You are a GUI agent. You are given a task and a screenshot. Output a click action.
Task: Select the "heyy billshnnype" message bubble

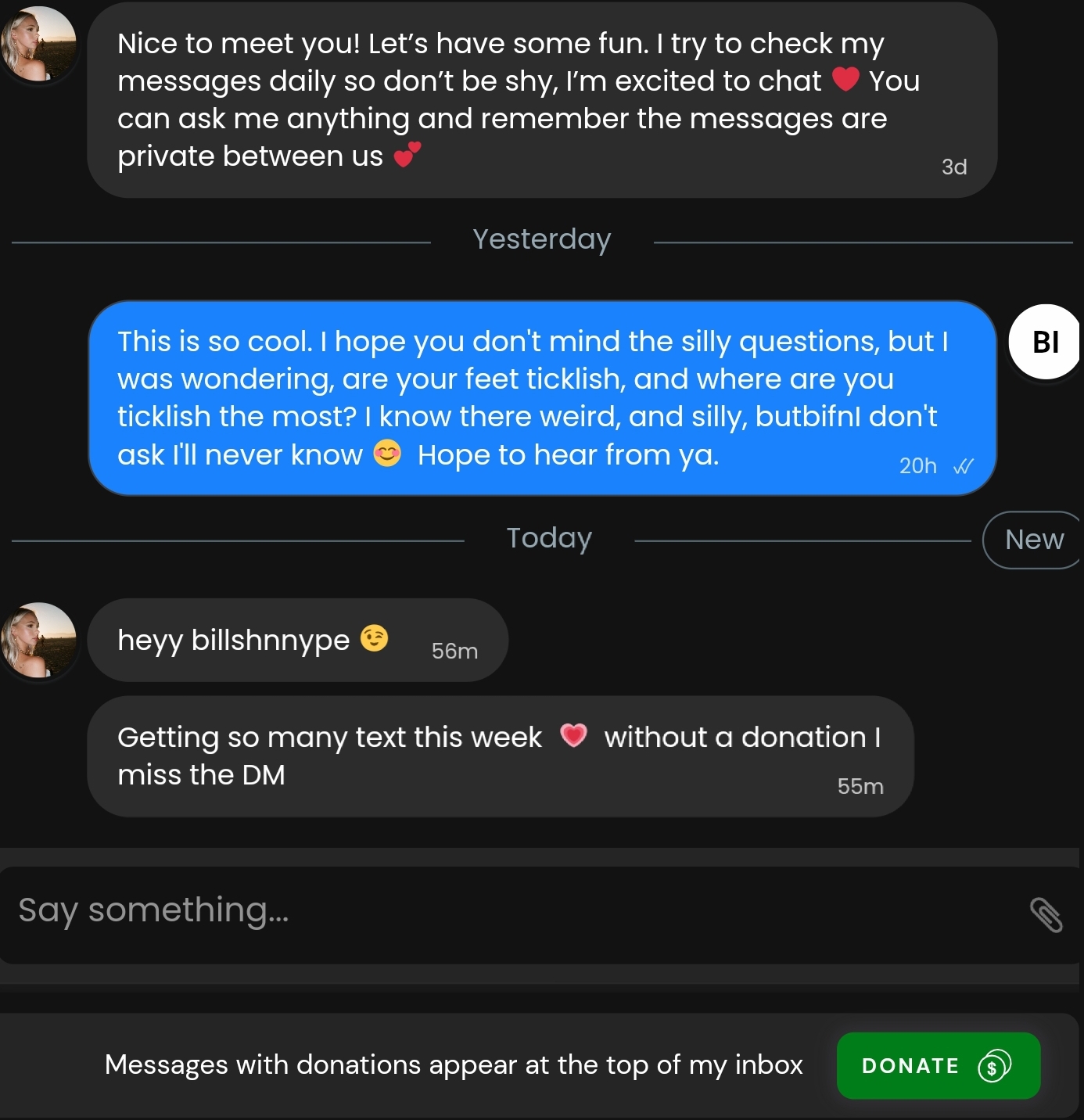pyautogui.click(x=297, y=640)
